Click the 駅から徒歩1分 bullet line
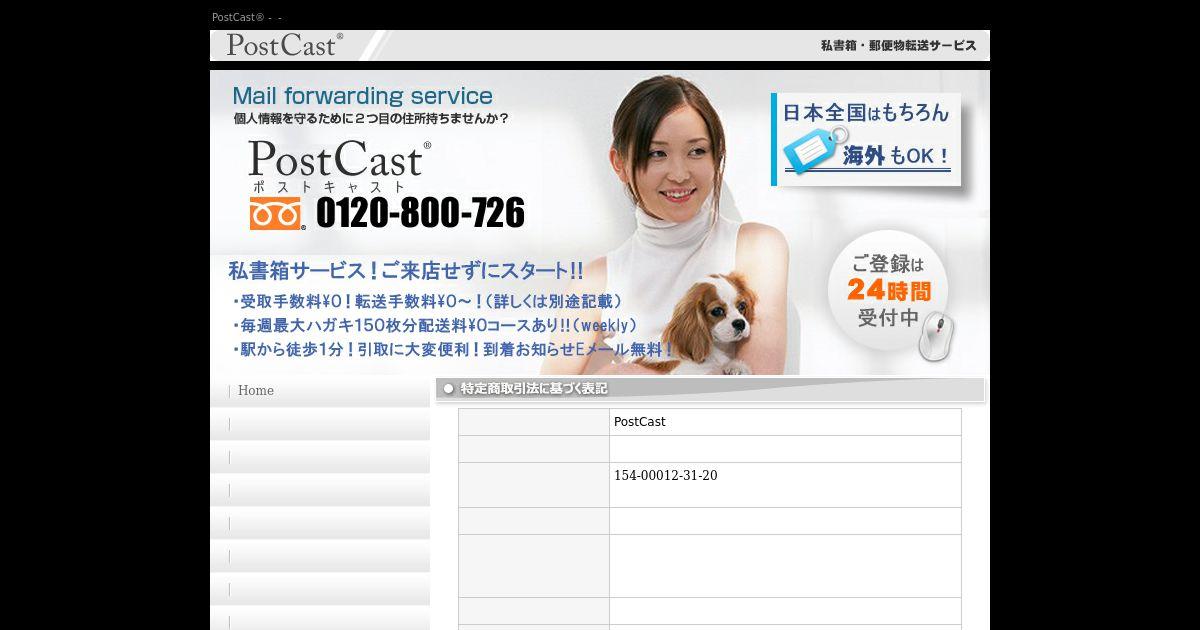 pyautogui.click(x=452, y=350)
